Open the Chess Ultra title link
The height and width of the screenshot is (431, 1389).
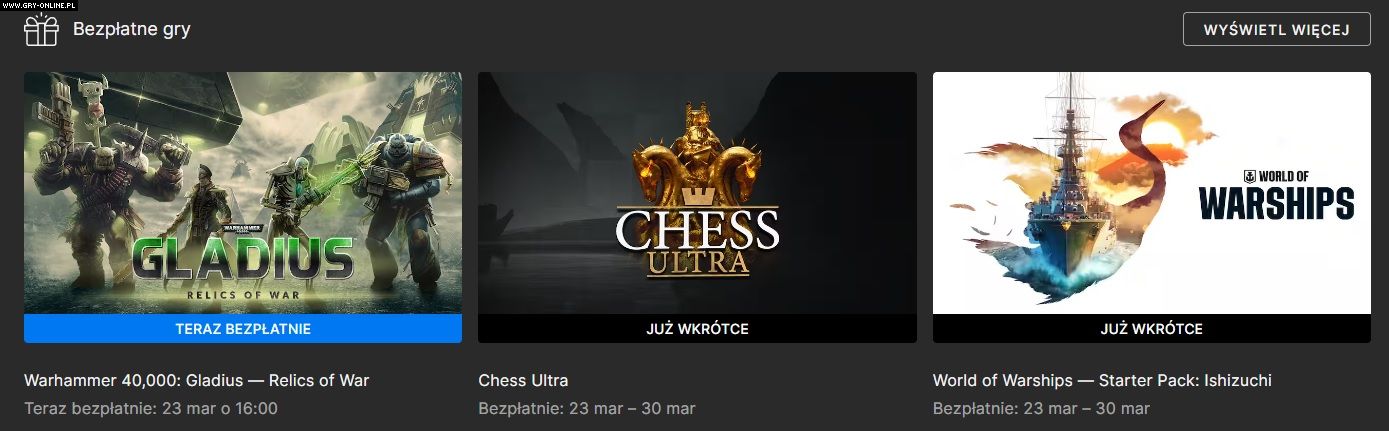pyautogui.click(x=523, y=380)
